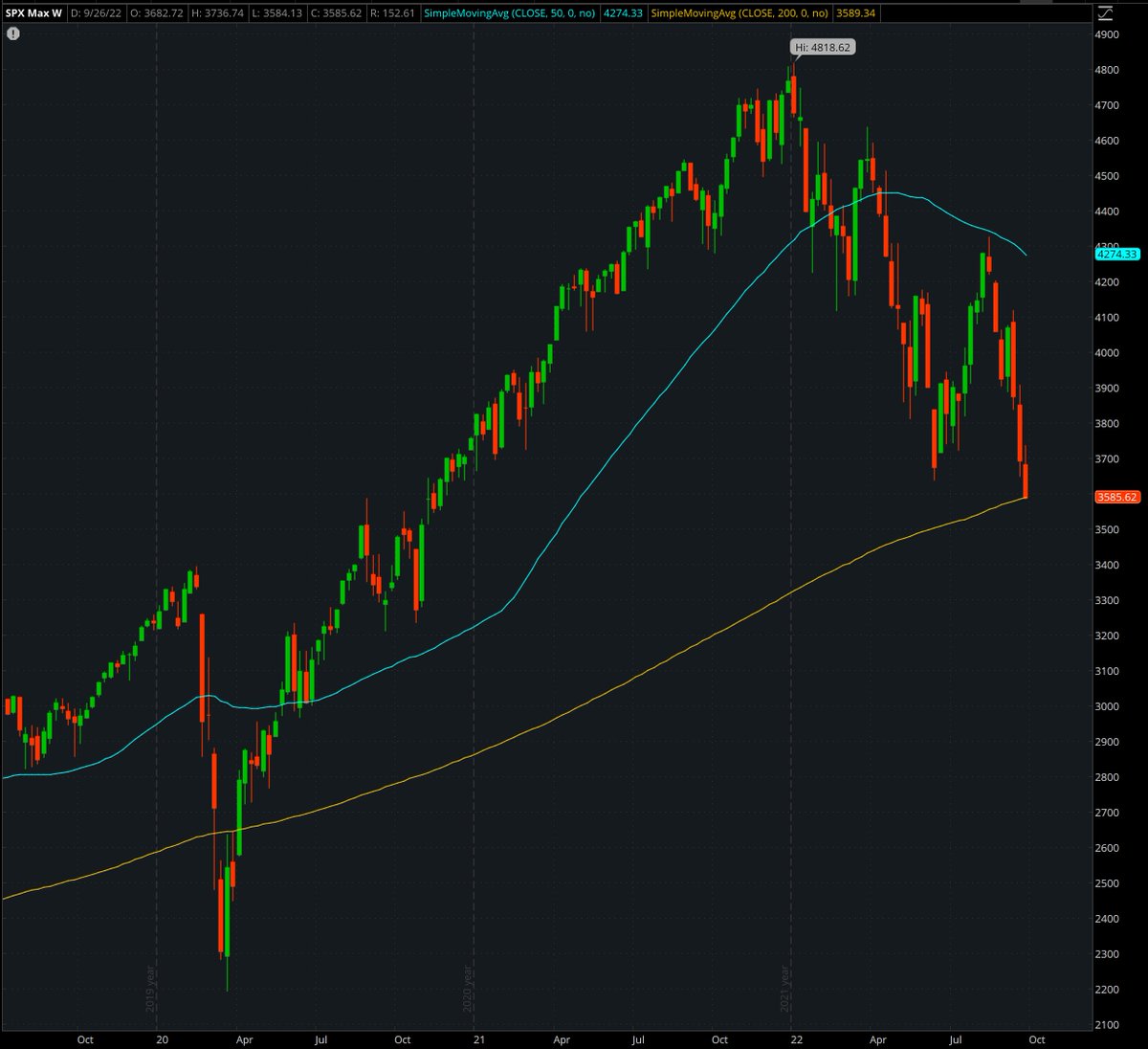Select the SimpleMovingAvg (CLOSE, 200, 0, no) study label

click(x=740, y=13)
